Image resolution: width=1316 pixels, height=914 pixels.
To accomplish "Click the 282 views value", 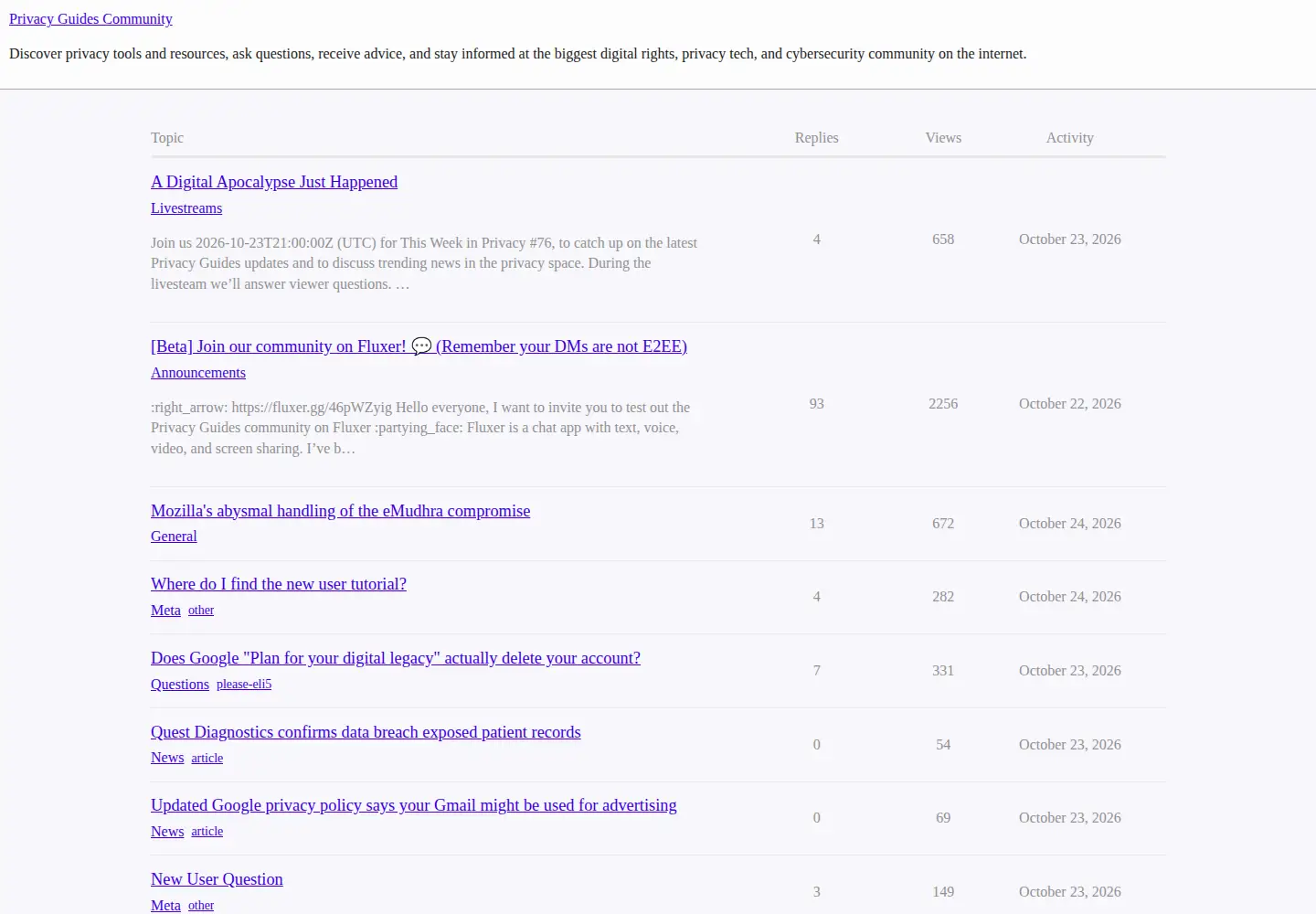I will (943, 597).
